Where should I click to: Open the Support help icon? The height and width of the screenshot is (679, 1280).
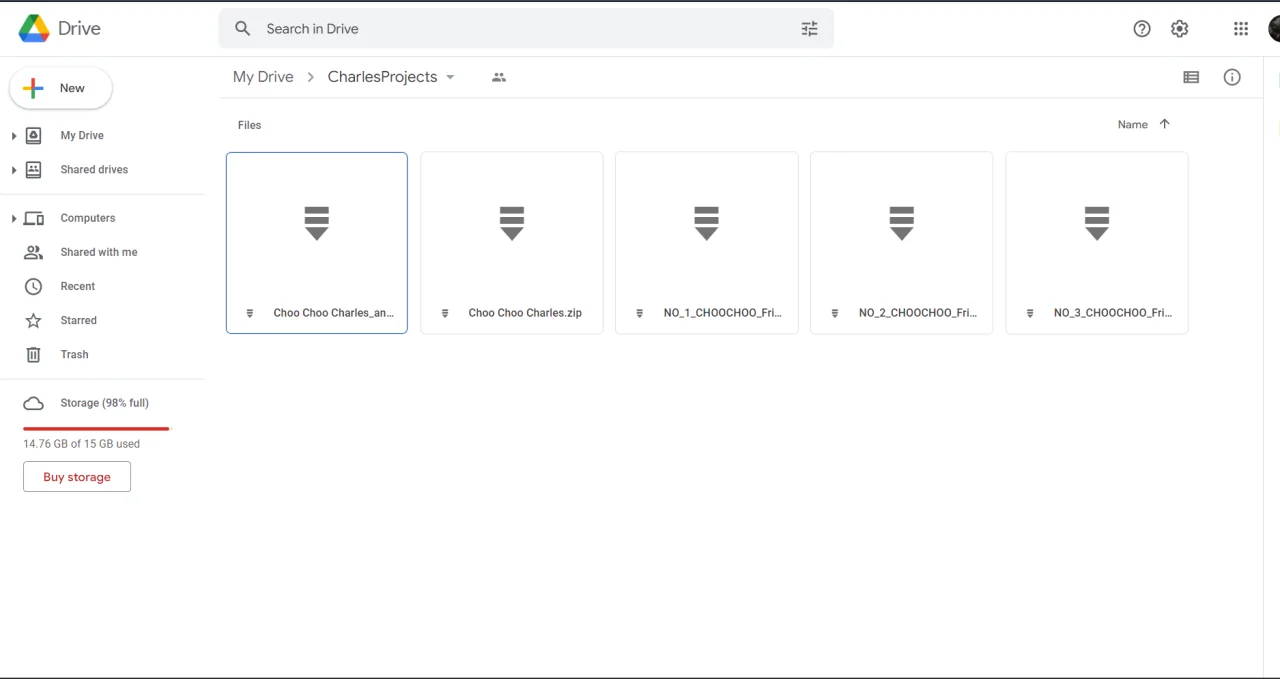tap(1142, 29)
